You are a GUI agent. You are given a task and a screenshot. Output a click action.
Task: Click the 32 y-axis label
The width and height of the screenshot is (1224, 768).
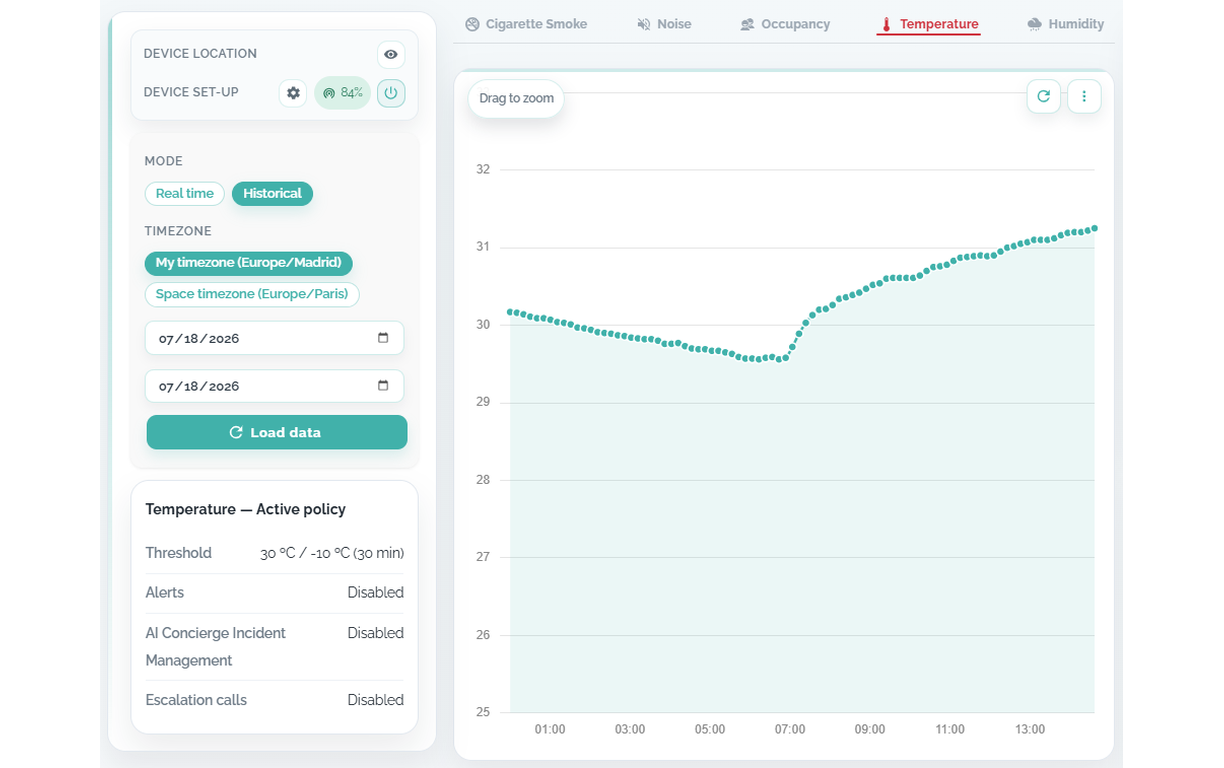click(483, 170)
